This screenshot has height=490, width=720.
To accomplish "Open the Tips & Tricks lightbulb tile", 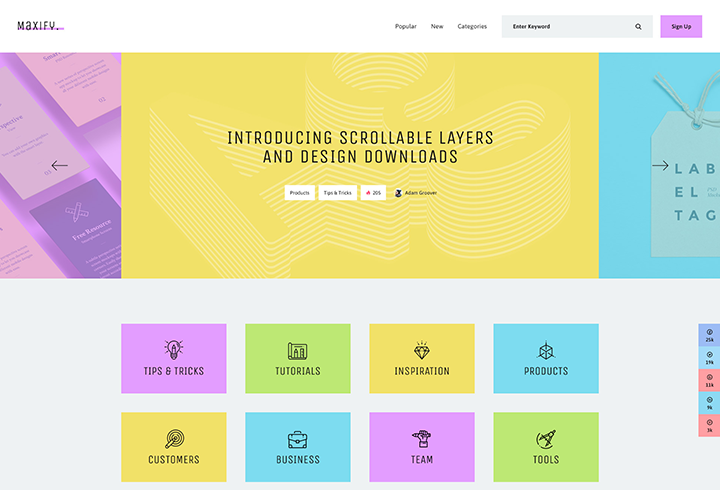I will 174,358.
